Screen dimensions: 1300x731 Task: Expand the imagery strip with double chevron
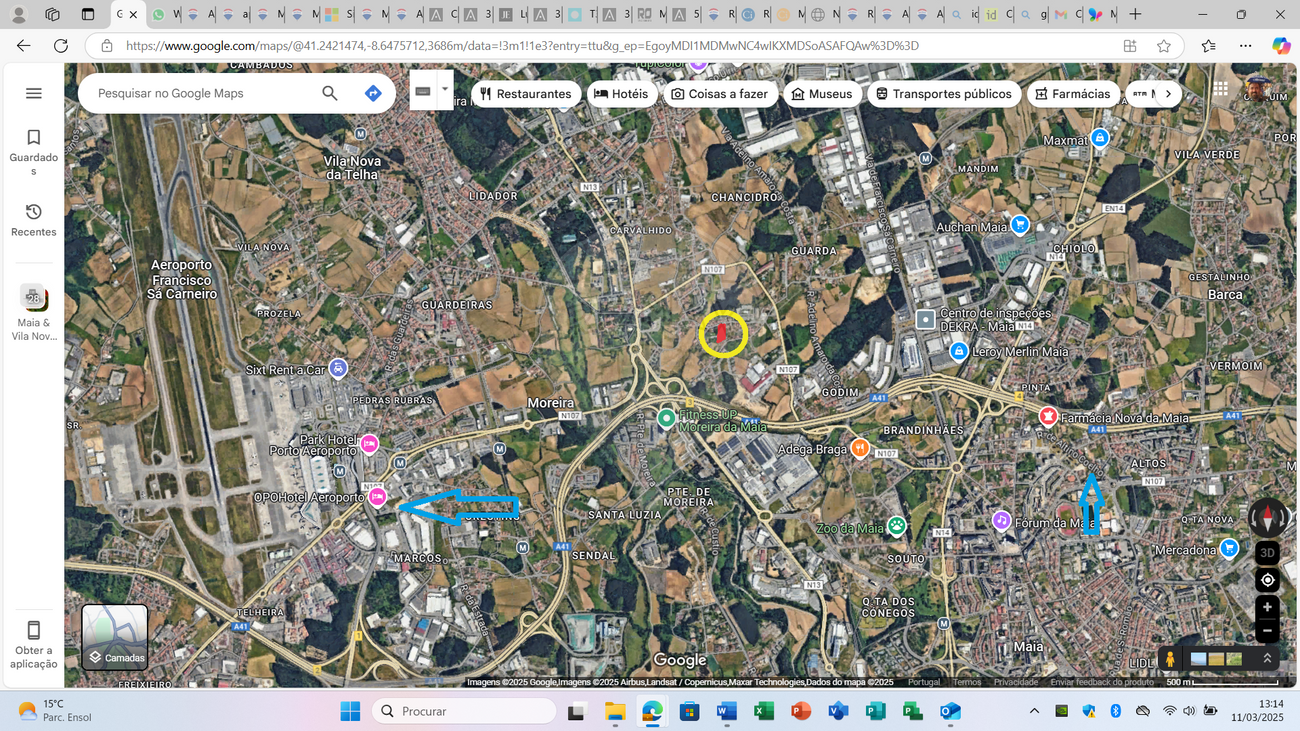[1267, 659]
